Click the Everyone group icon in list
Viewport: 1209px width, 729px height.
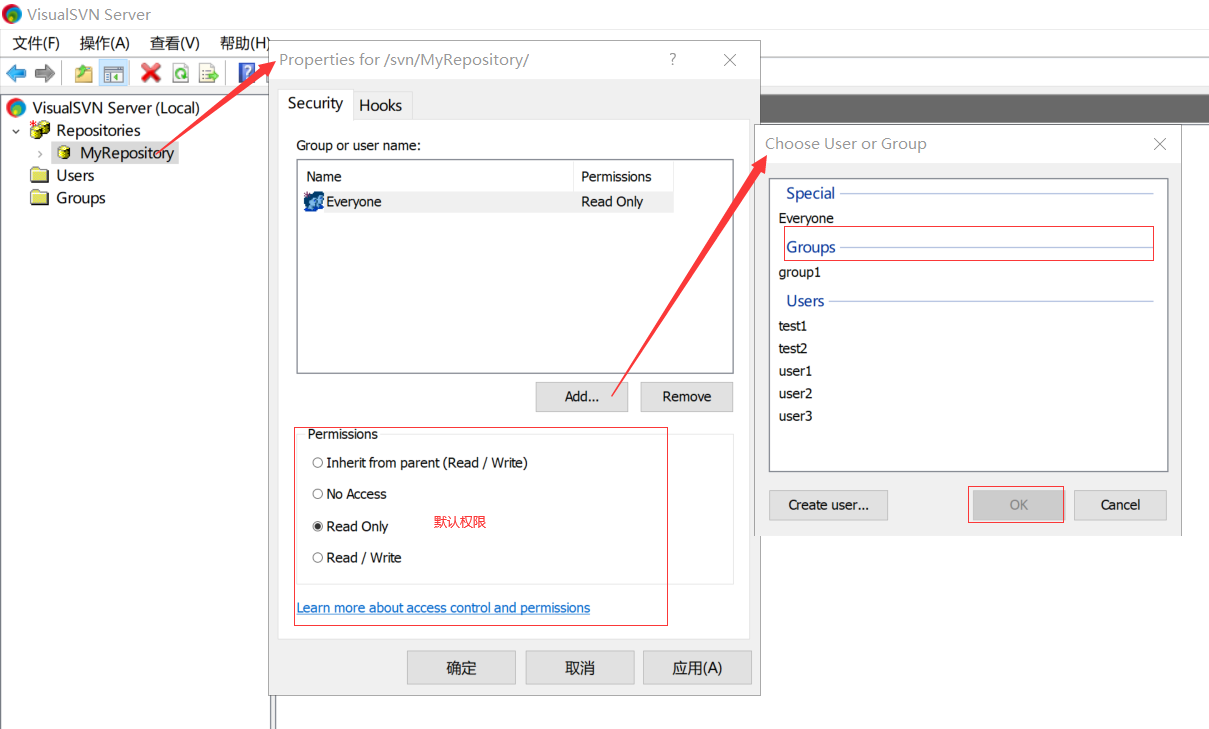pyautogui.click(x=314, y=201)
